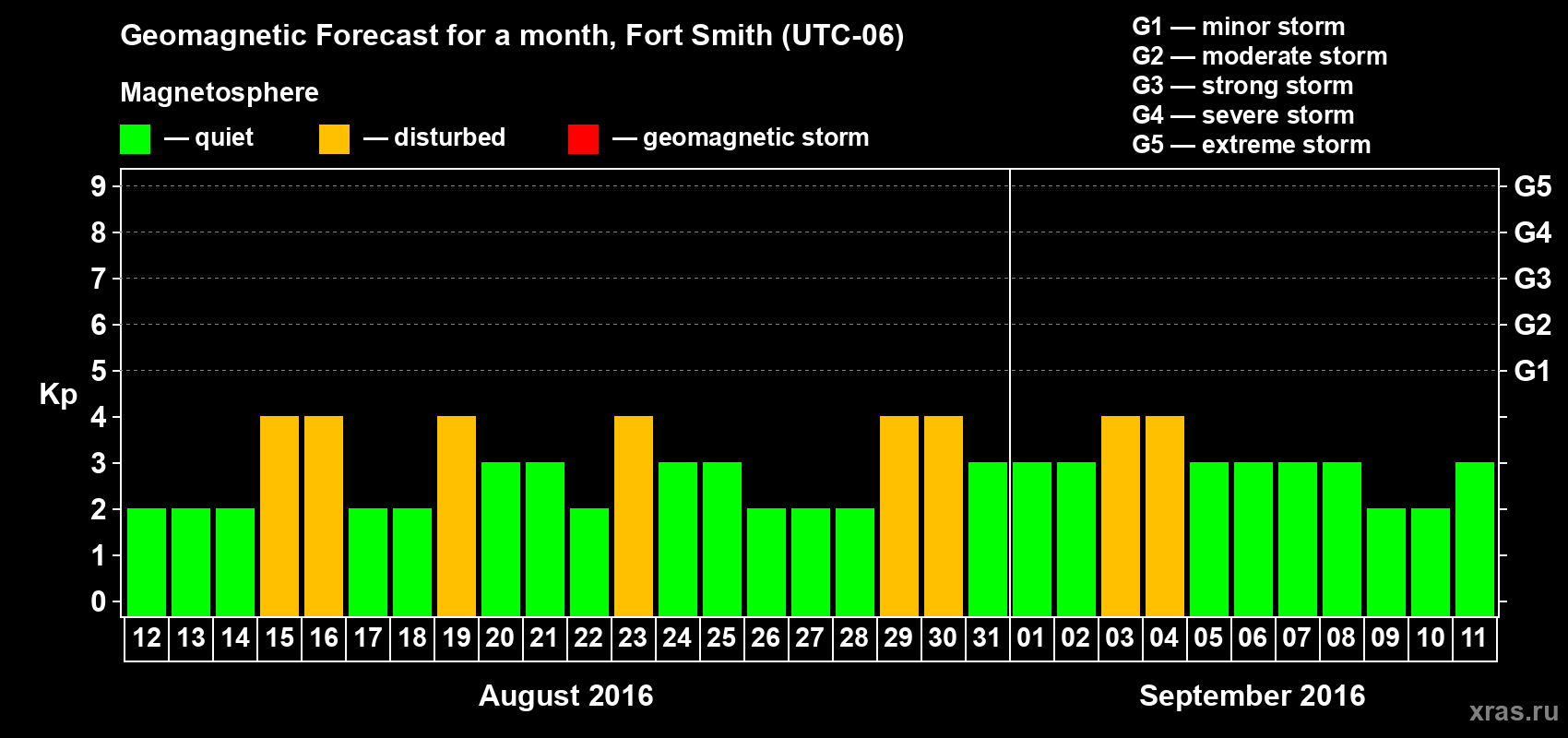Click the date label 10

1431,638
